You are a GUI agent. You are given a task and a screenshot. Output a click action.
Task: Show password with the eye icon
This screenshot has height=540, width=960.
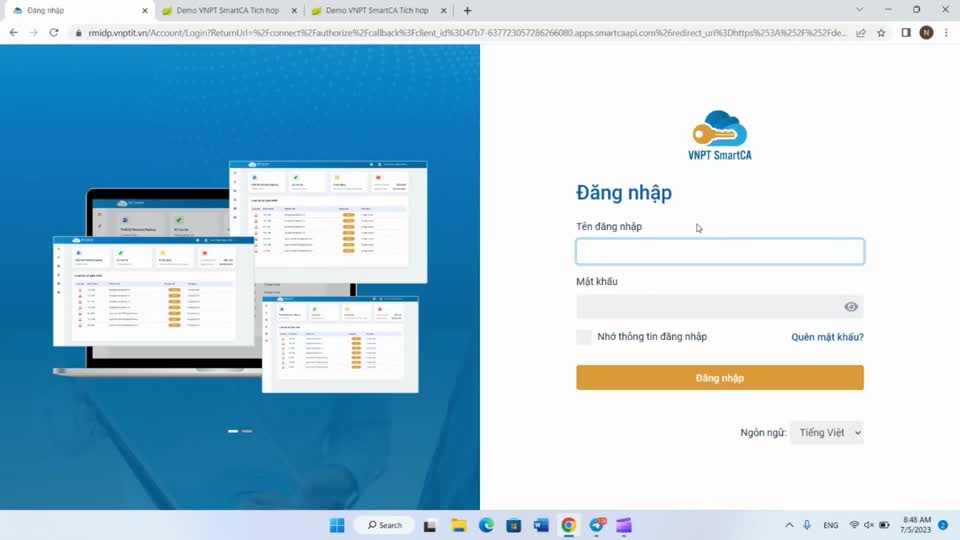pyautogui.click(x=850, y=307)
